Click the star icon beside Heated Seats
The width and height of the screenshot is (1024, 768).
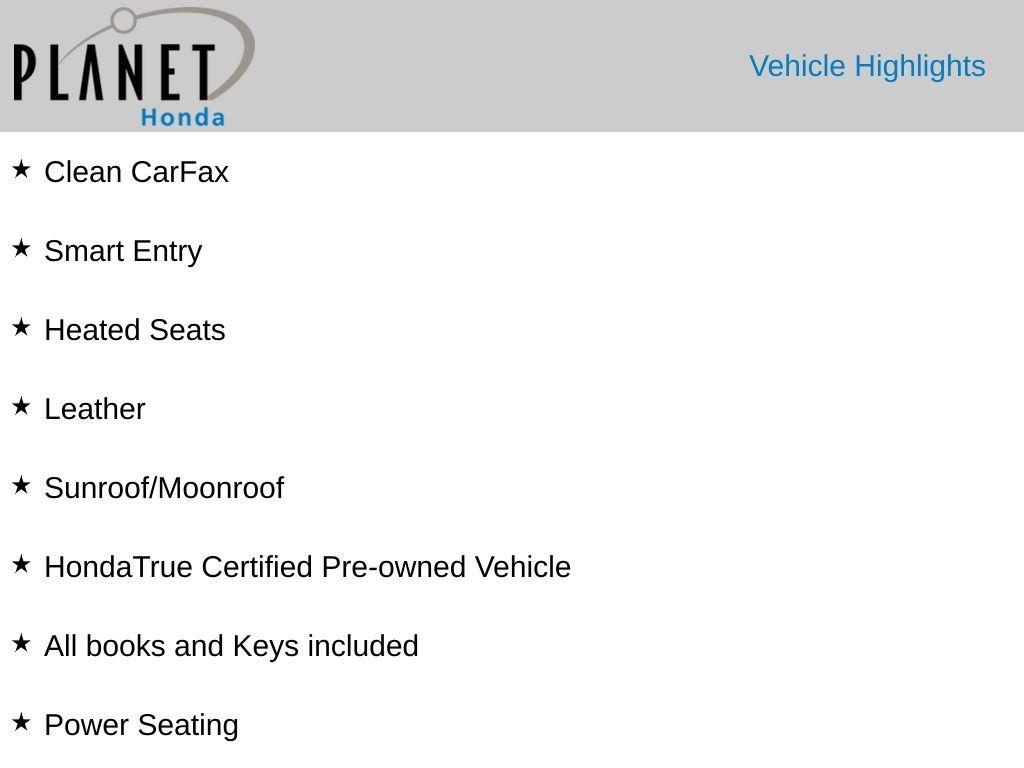pyautogui.click(x=21, y=327)
